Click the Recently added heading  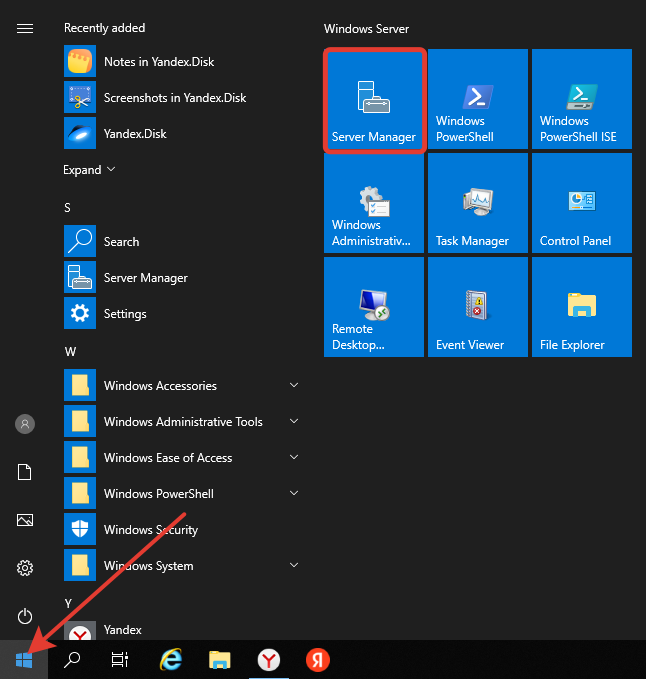104,28
